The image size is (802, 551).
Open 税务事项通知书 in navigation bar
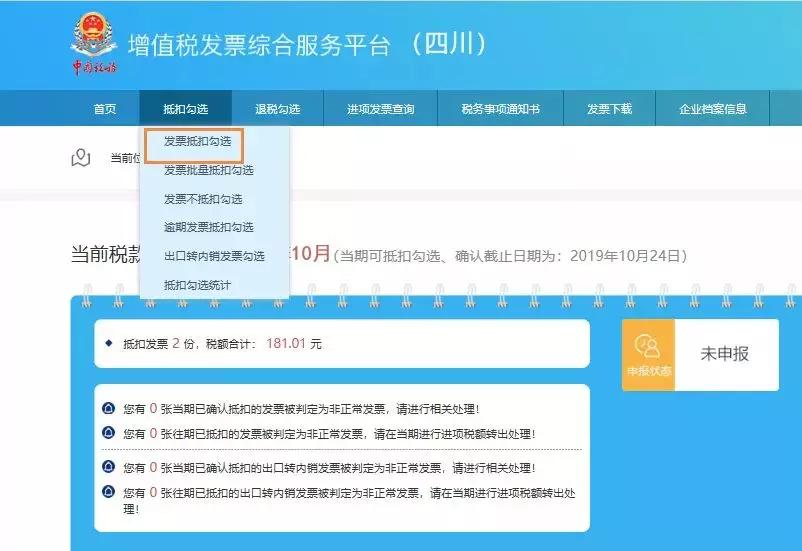click(x=500, y=108)
